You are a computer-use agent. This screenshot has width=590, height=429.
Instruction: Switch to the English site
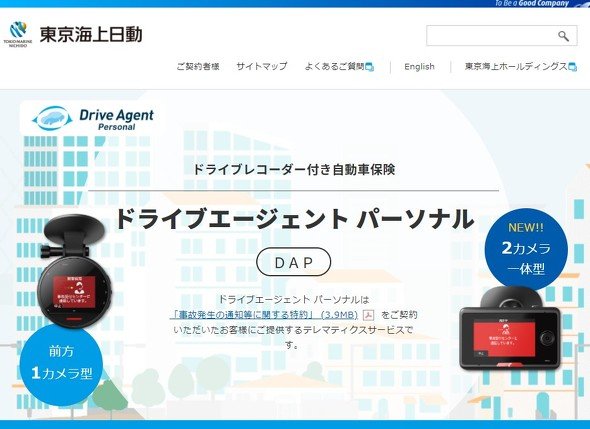(419, 67)
